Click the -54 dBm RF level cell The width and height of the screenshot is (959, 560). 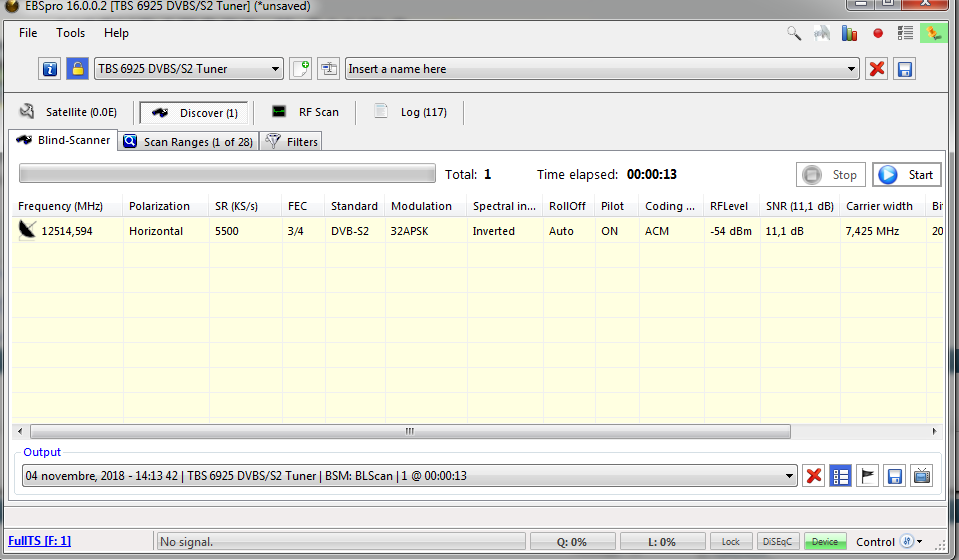pyautogui.click(x=731, y=231)
